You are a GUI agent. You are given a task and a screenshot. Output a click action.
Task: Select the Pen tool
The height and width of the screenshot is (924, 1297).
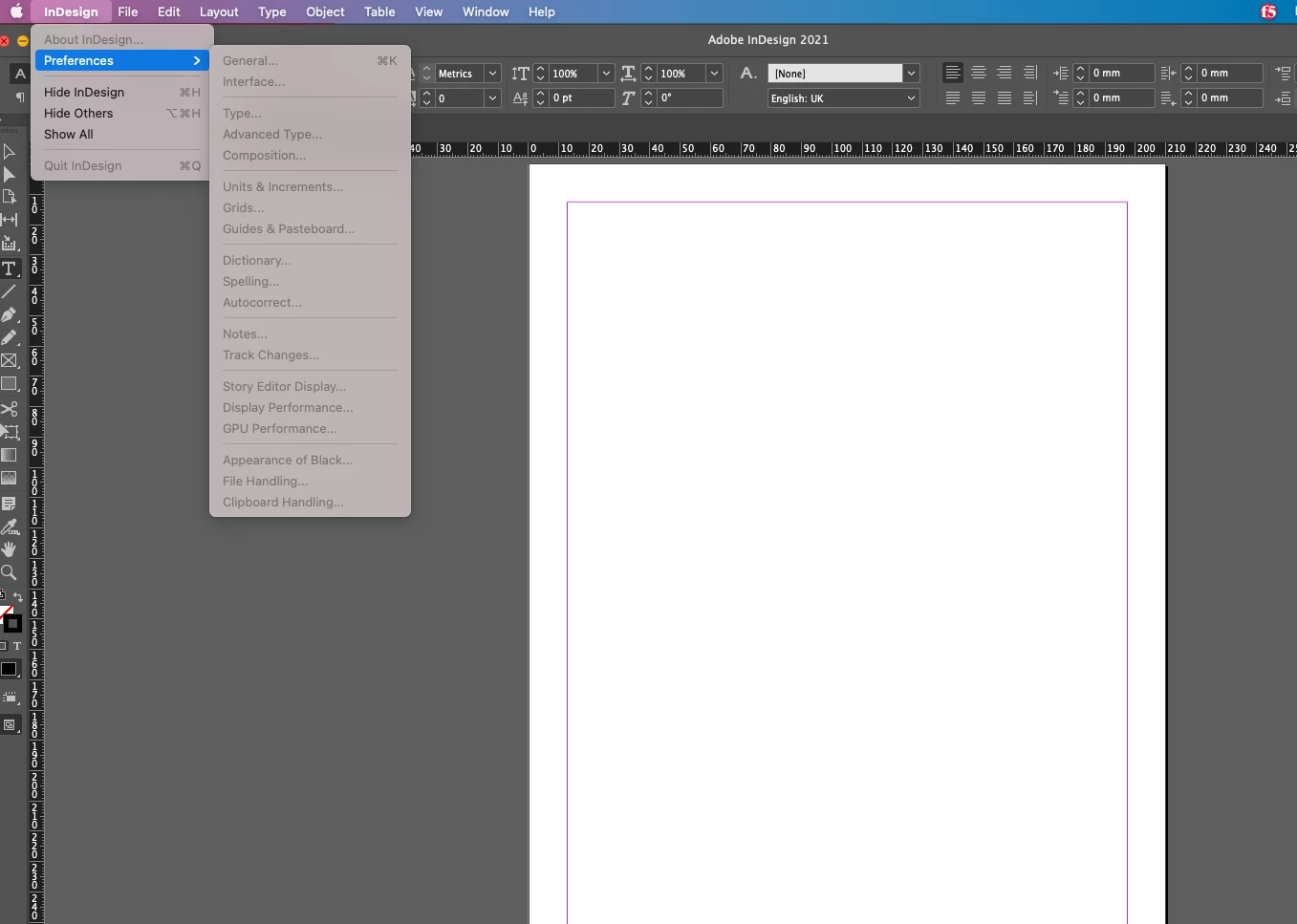point(9,314)
